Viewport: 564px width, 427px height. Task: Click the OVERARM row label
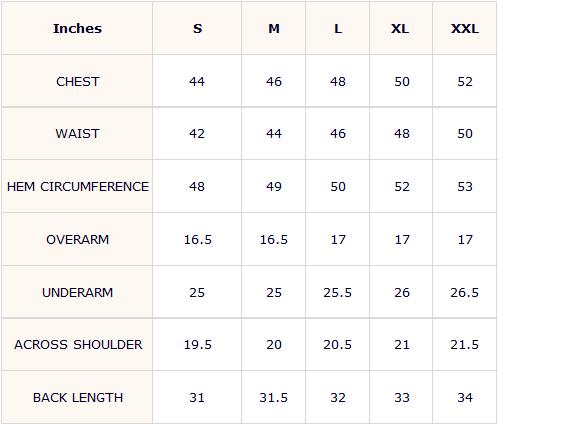pos(77,240)
